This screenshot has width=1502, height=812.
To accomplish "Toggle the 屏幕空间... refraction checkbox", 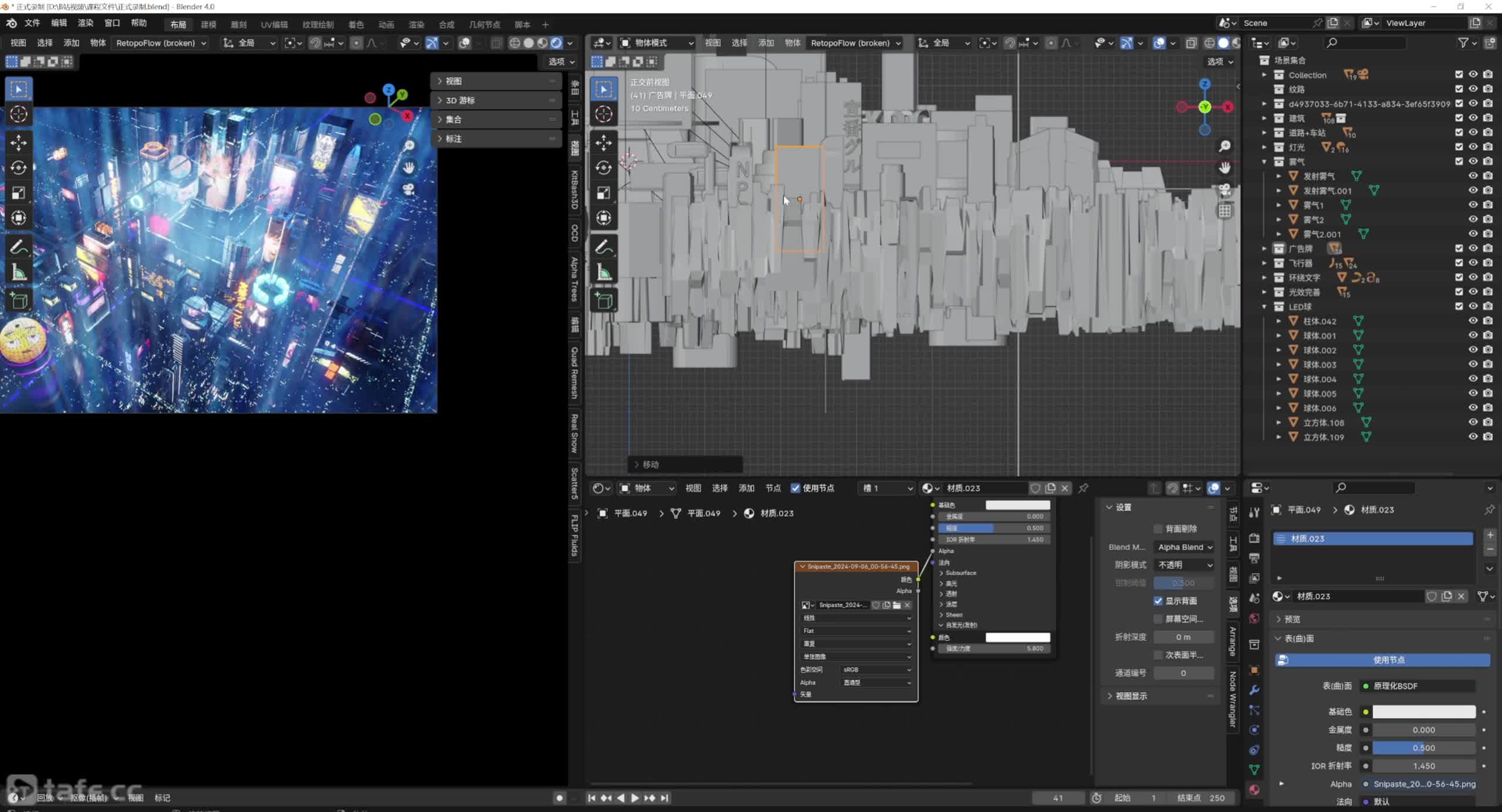I will [1158, 619].
